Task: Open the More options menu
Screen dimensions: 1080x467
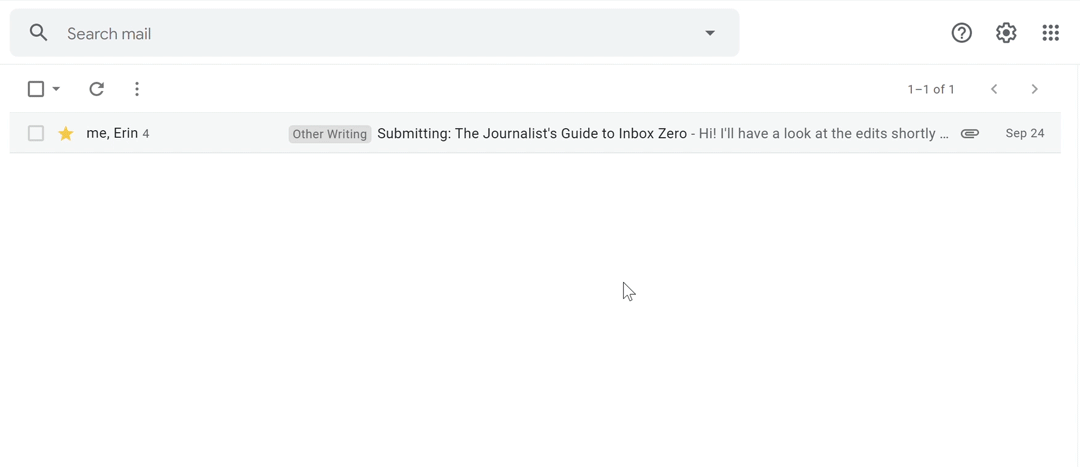Action: point(137,89)
